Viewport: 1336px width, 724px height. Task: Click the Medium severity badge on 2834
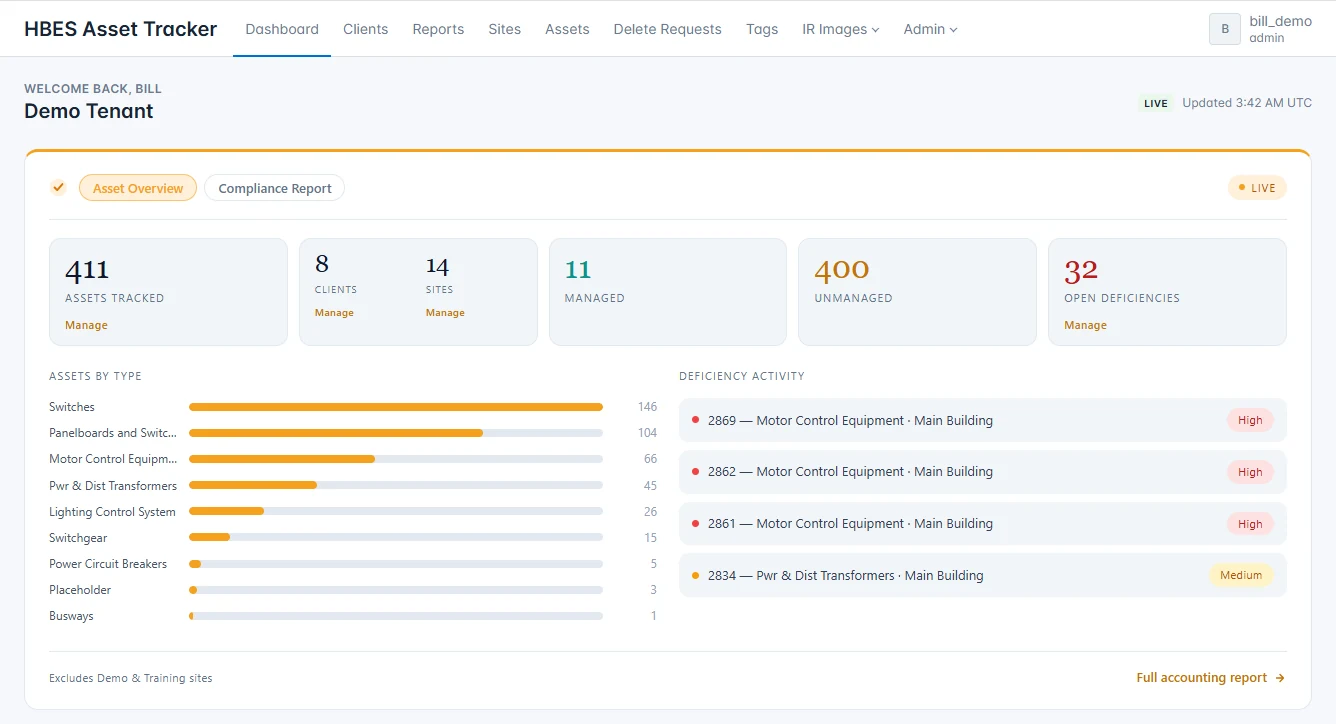(1241, 575)
